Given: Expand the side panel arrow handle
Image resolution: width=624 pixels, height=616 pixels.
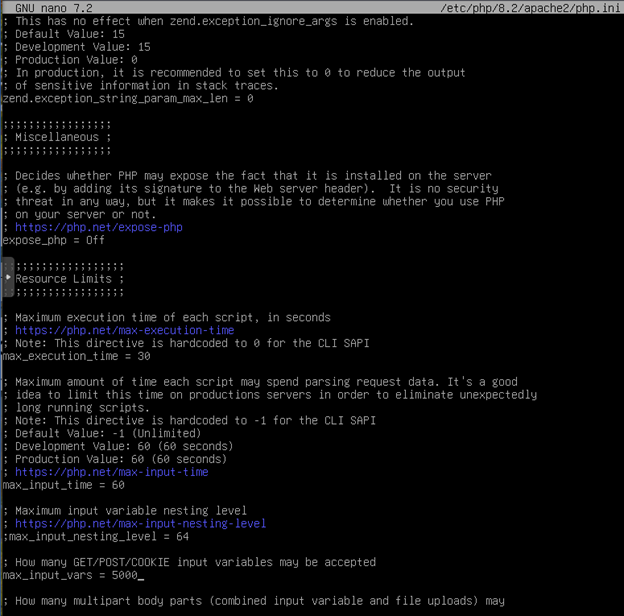Looking at the screenshot, I should (7, 278).
